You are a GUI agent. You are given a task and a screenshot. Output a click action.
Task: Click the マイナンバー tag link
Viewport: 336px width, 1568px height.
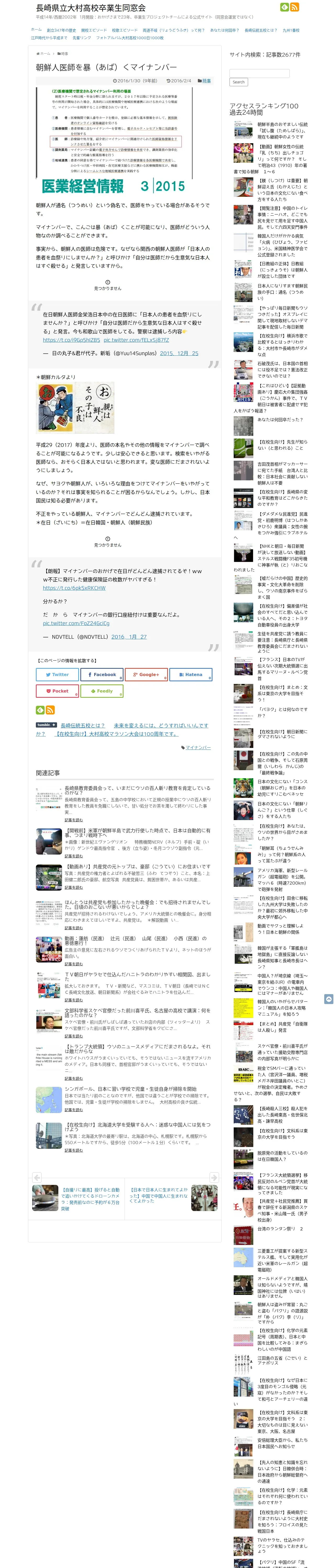point(198,747)
